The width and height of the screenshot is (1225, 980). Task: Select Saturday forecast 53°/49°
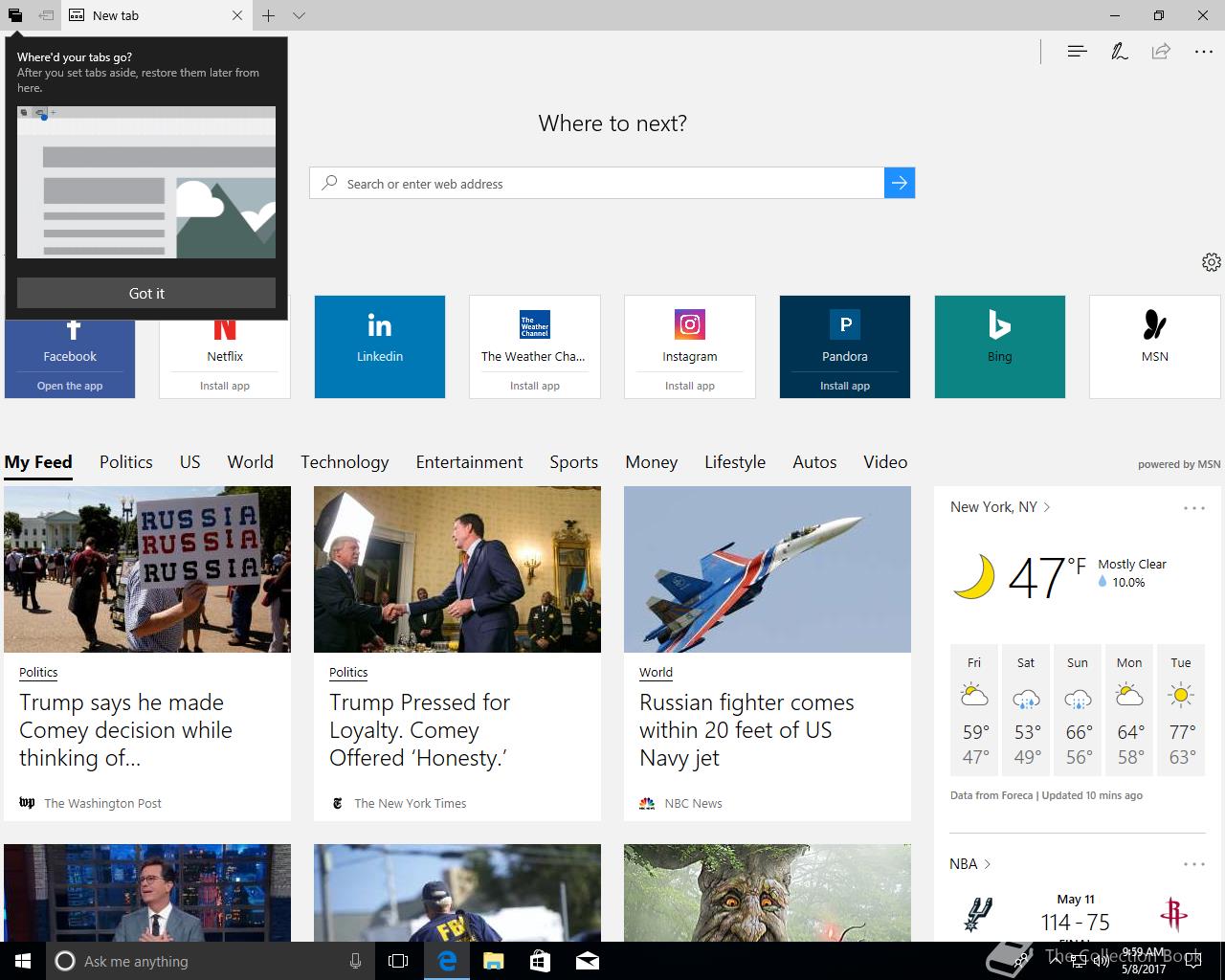coord(1026,710)
